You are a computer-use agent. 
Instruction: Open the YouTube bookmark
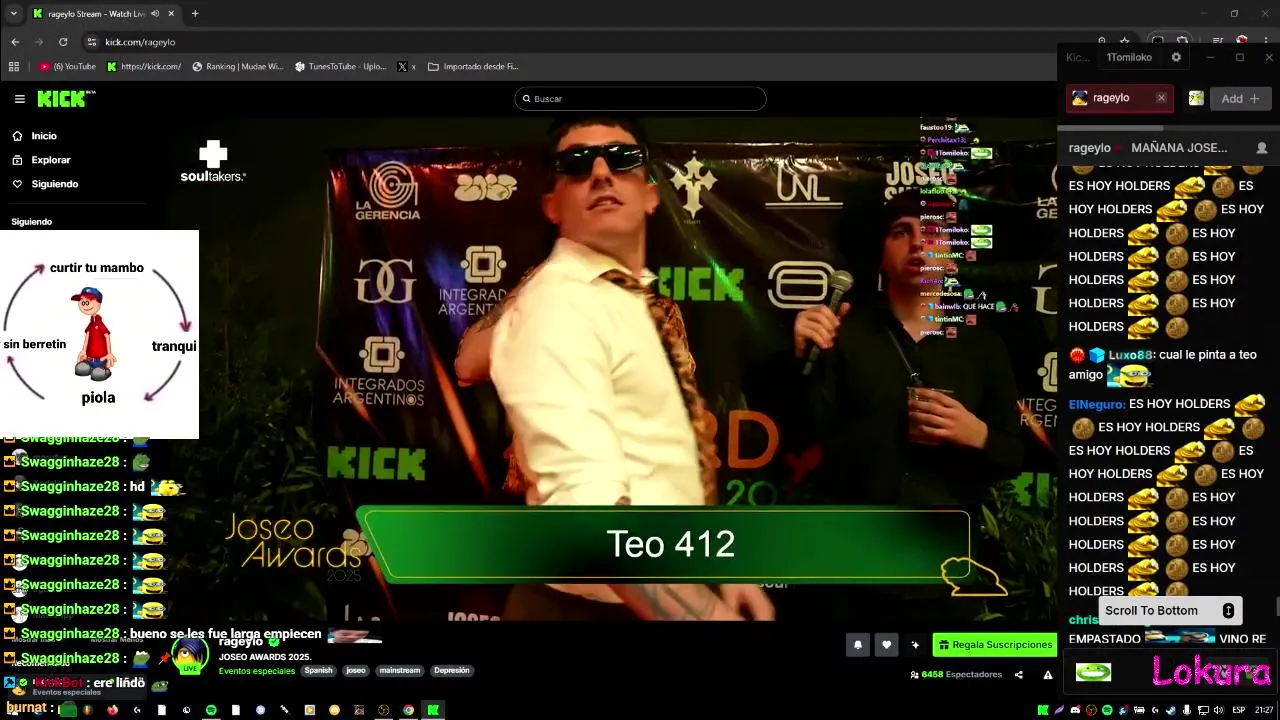pos(68,67)
